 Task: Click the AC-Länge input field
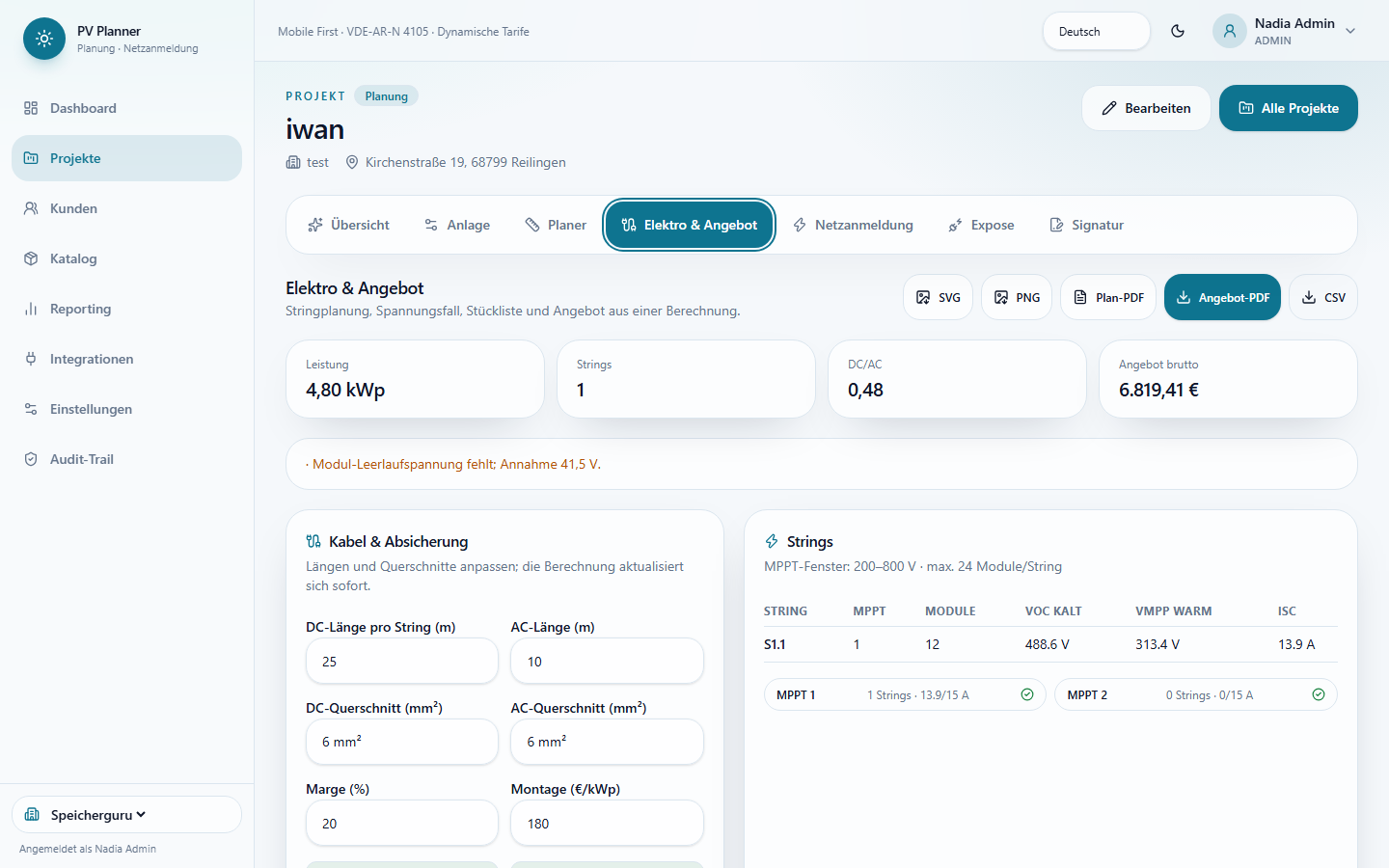click(x=608, y=662)
